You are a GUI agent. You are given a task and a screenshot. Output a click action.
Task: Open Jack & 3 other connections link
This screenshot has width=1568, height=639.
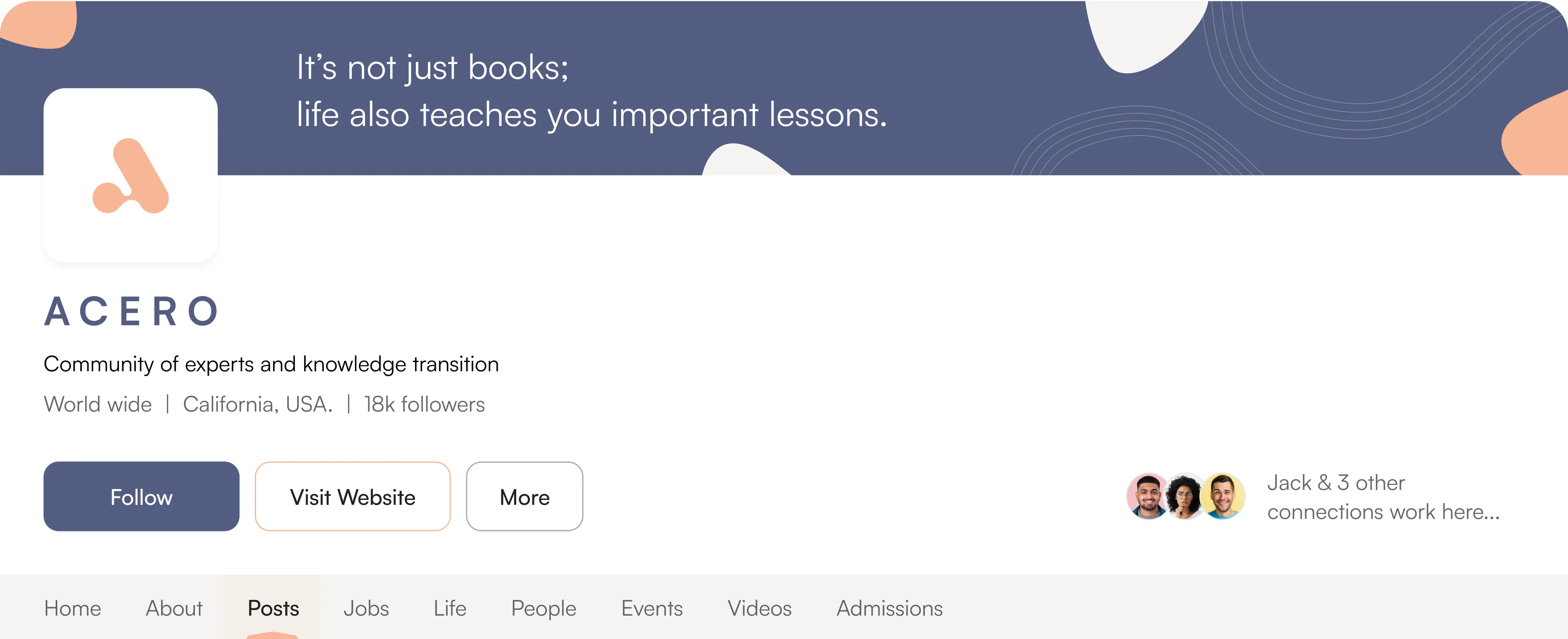point(1383,497)
